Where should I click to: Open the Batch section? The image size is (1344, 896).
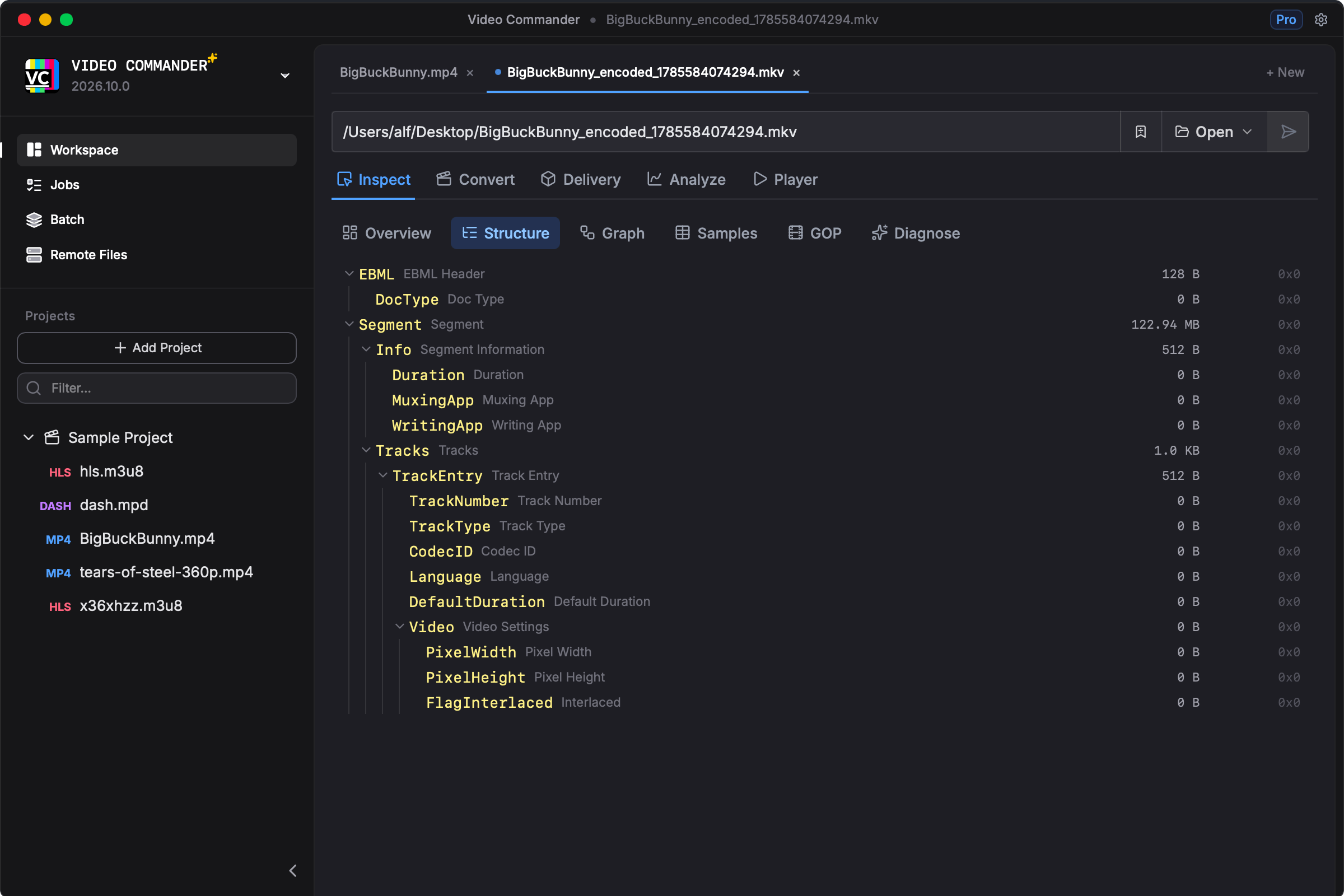(x=157, y=220)
